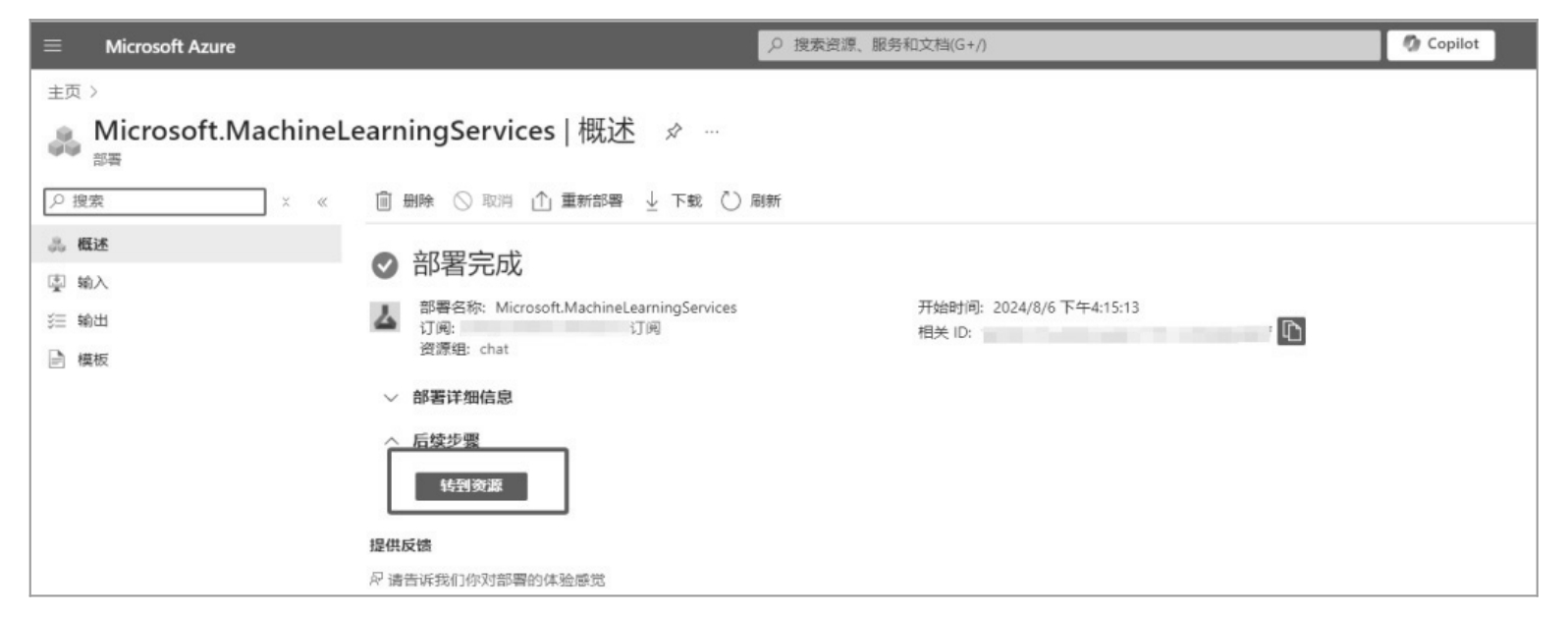1568x617 pixels.
Task: Select 输出 in the sidebar
Action: pyautogui.click(x=186, y=321)
